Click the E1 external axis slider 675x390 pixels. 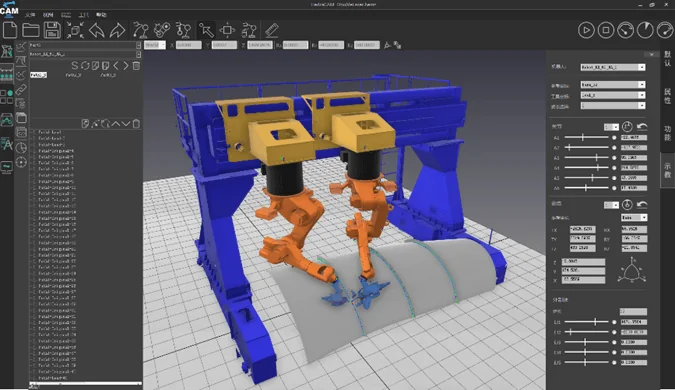tap(586, 322)
